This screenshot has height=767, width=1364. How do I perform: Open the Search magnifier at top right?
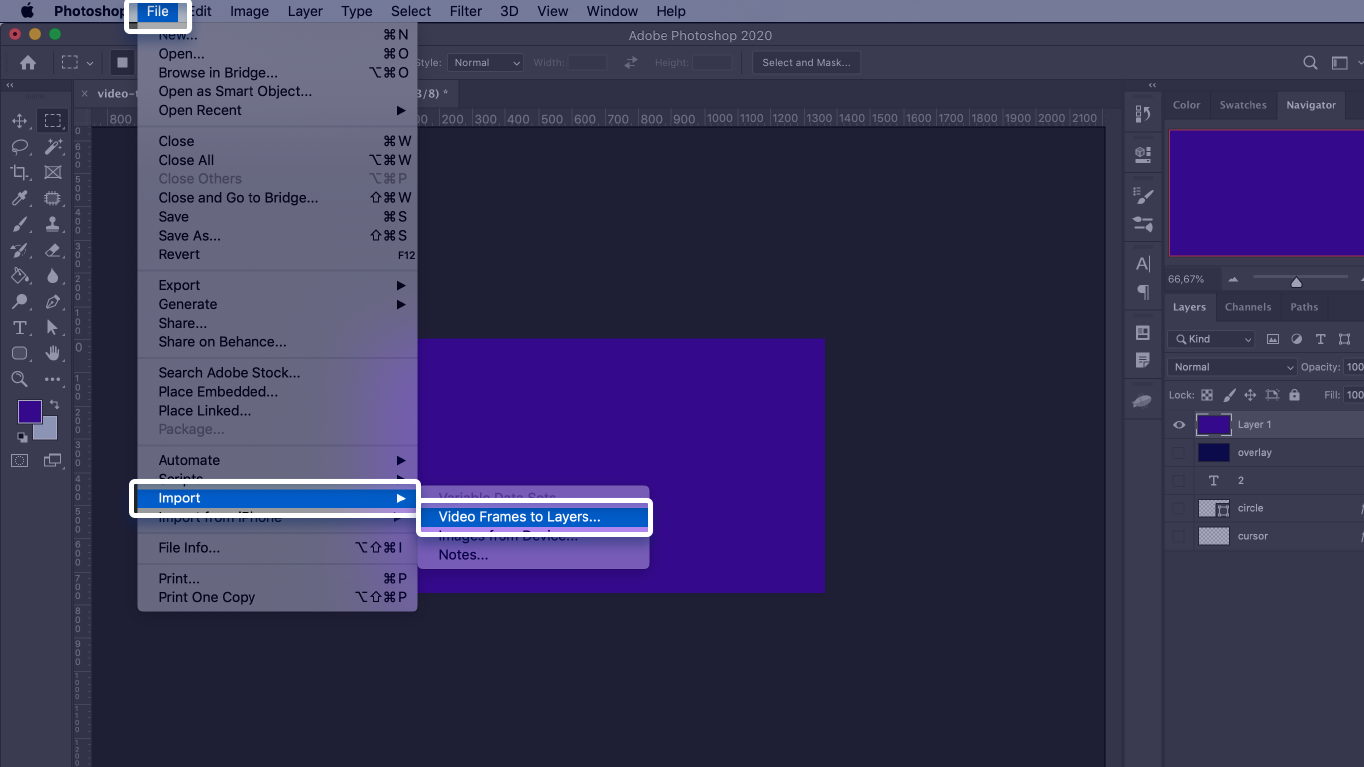click(1310, 62)
